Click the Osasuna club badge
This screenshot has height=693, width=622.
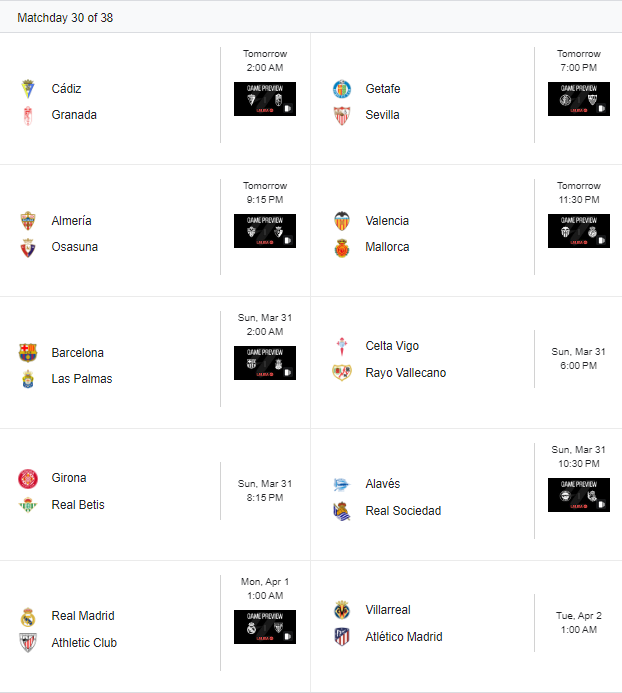pyautogui.click(x=28, y=248)
